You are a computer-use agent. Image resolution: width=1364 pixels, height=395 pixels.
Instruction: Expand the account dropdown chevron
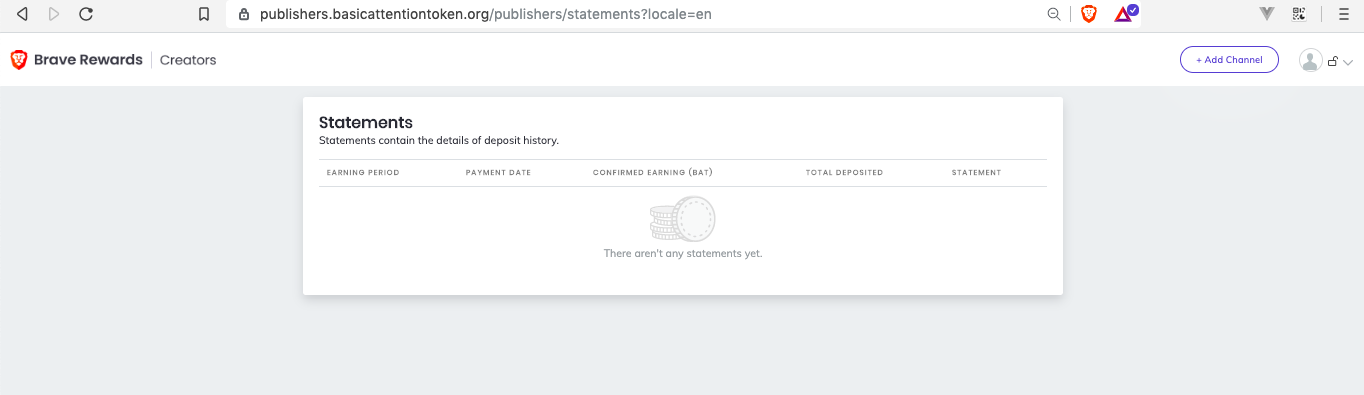point(1347,62)
